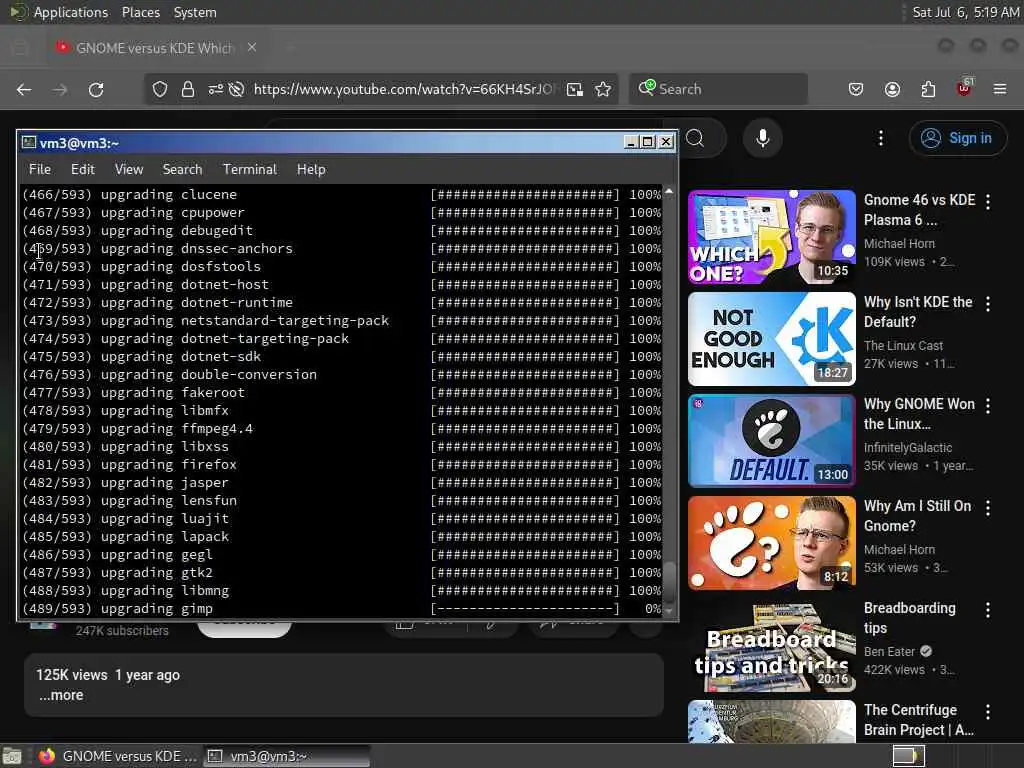
Task: Open Why GNOME Won the Linux video title
Action: (x=919, y=413)
